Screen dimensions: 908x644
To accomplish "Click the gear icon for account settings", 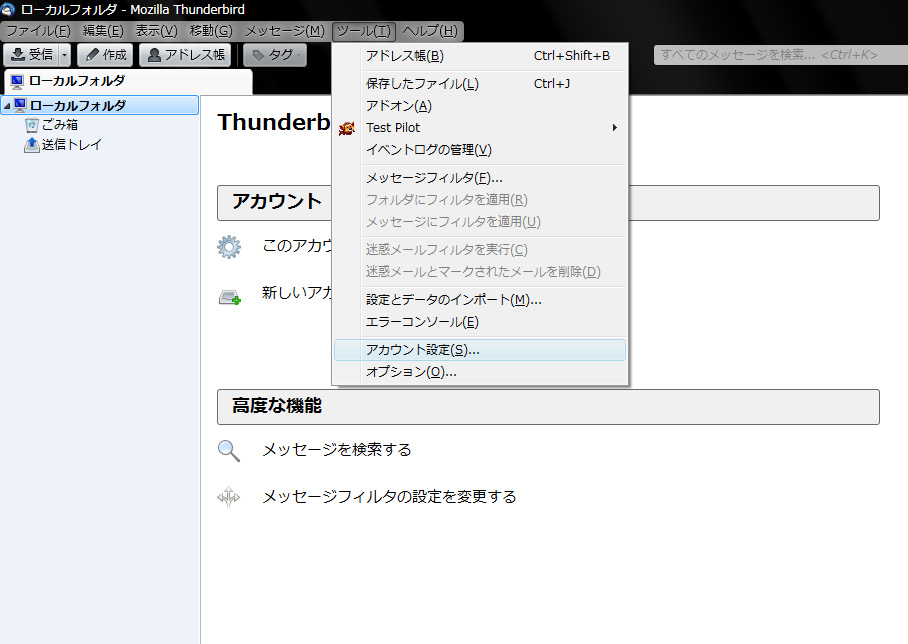I will pyautogui.click(x=229, y=247).
